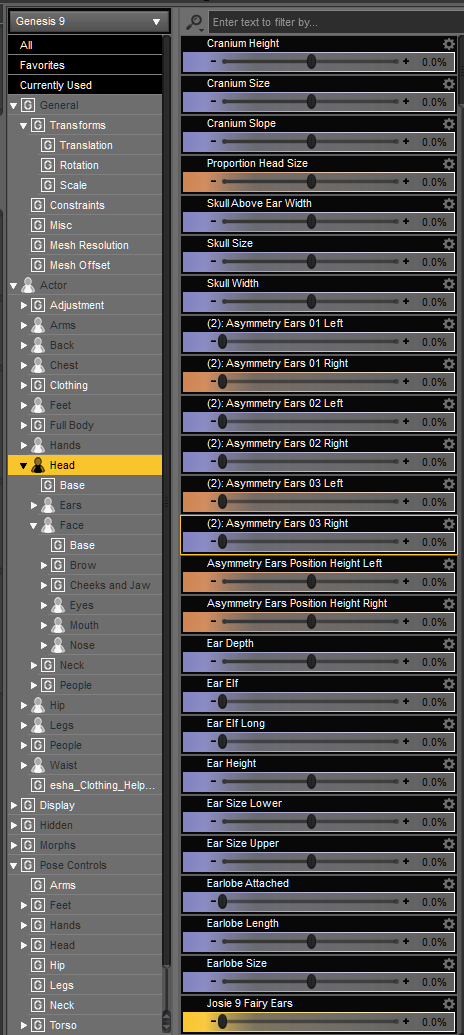Click the Ear Height percentage value
Screen dimensions: 464x1035
pos(434,782)
